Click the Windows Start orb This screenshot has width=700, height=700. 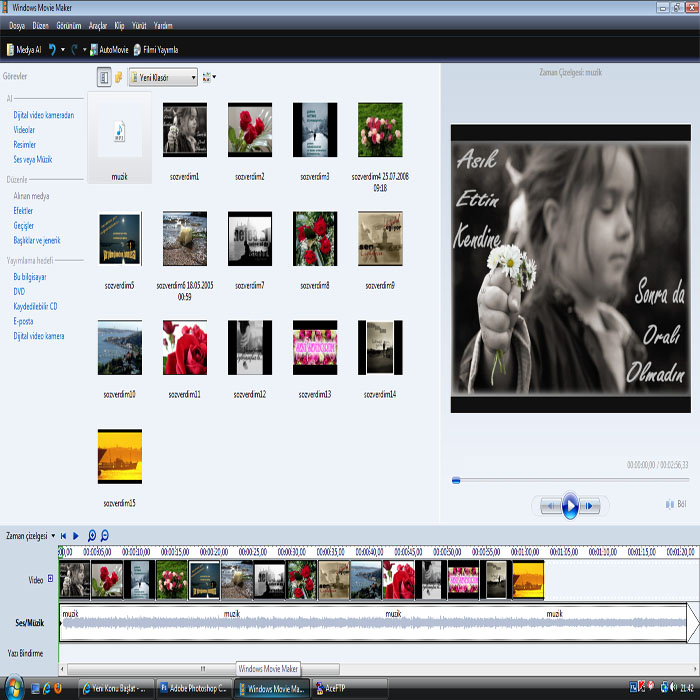pos(13,688)
